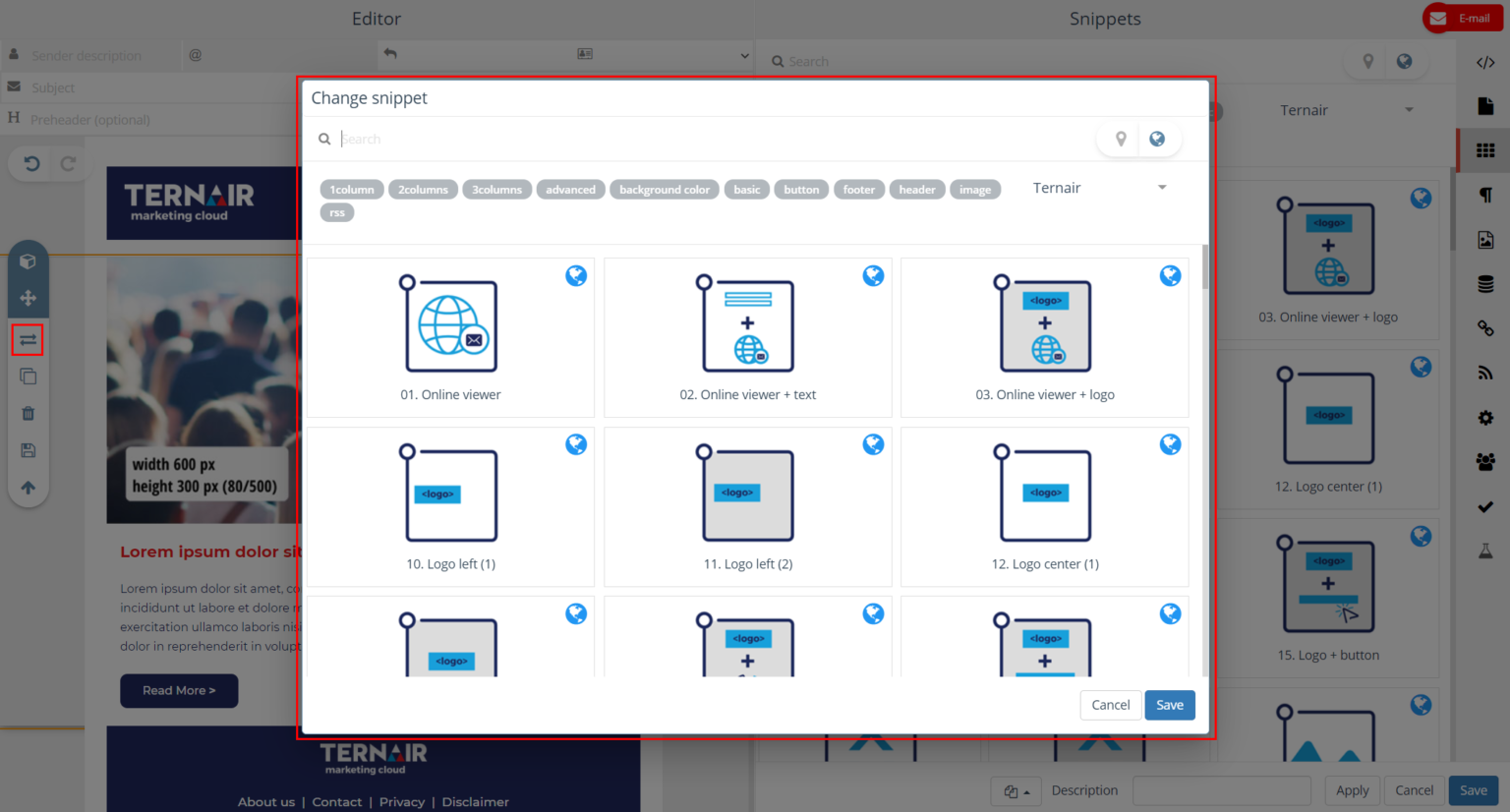Viewport: 1510px width, 812px height.
Task: Click the Read More button in email
Action: click(179, 691)
